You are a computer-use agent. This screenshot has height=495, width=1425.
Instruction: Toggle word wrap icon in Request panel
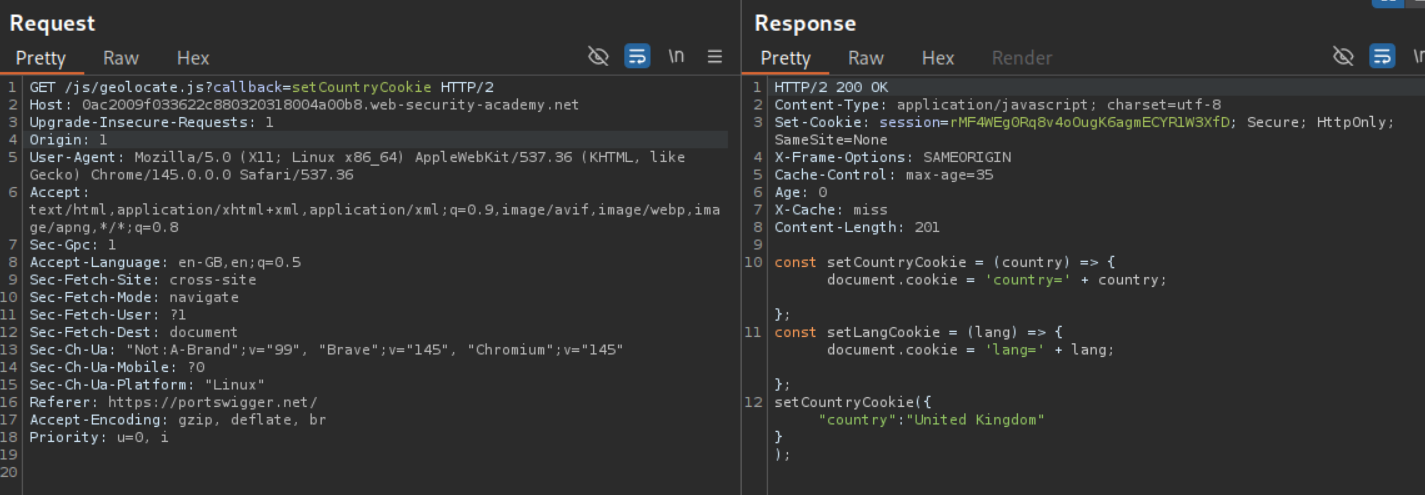click(637, 57)
